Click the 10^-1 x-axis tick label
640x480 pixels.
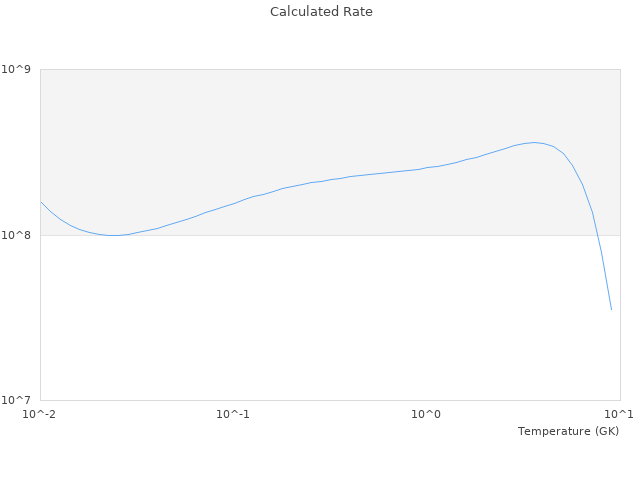click(x=233, y=414)
